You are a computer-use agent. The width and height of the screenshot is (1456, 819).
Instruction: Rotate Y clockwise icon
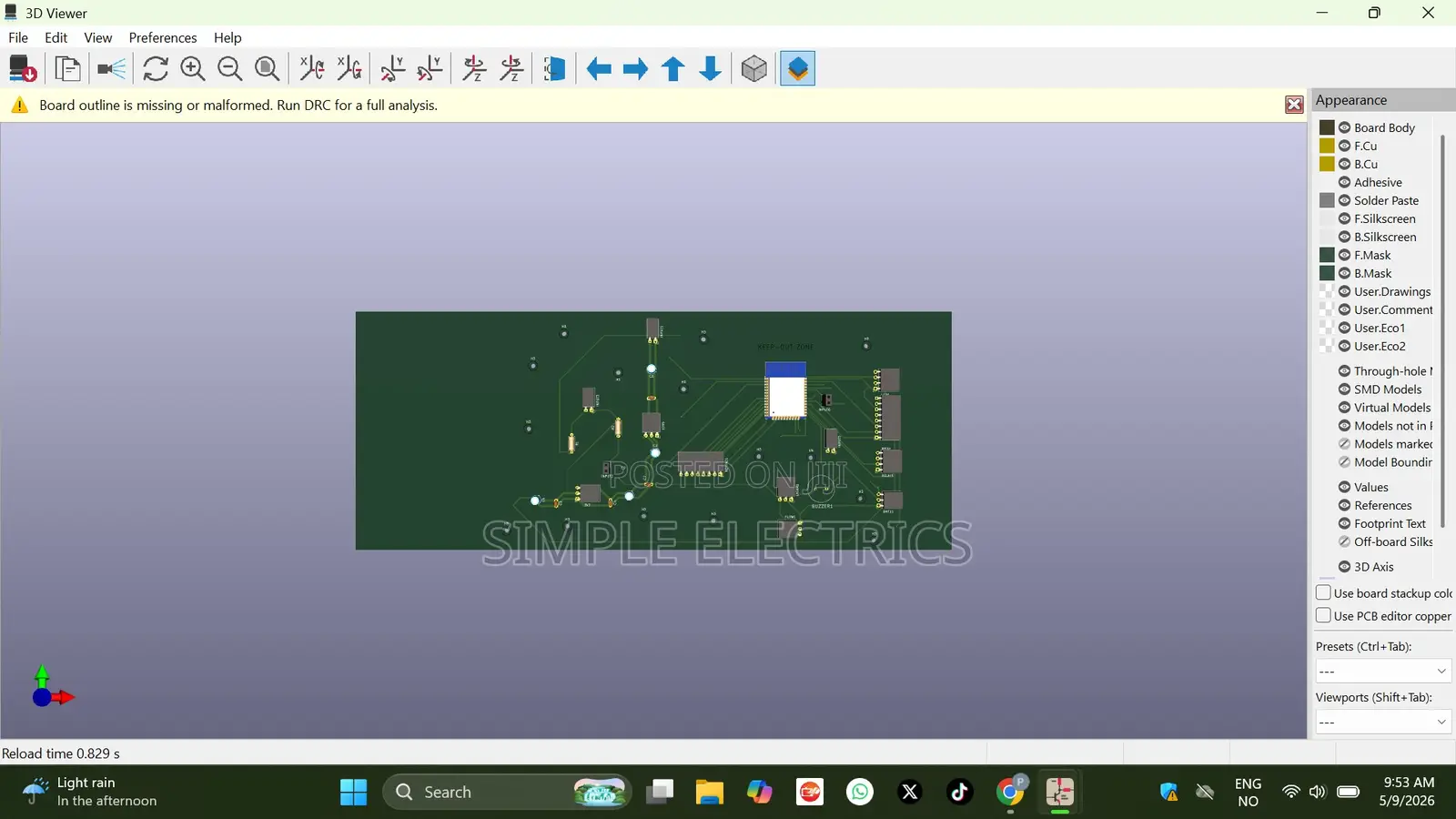click(x=393, y=69)
